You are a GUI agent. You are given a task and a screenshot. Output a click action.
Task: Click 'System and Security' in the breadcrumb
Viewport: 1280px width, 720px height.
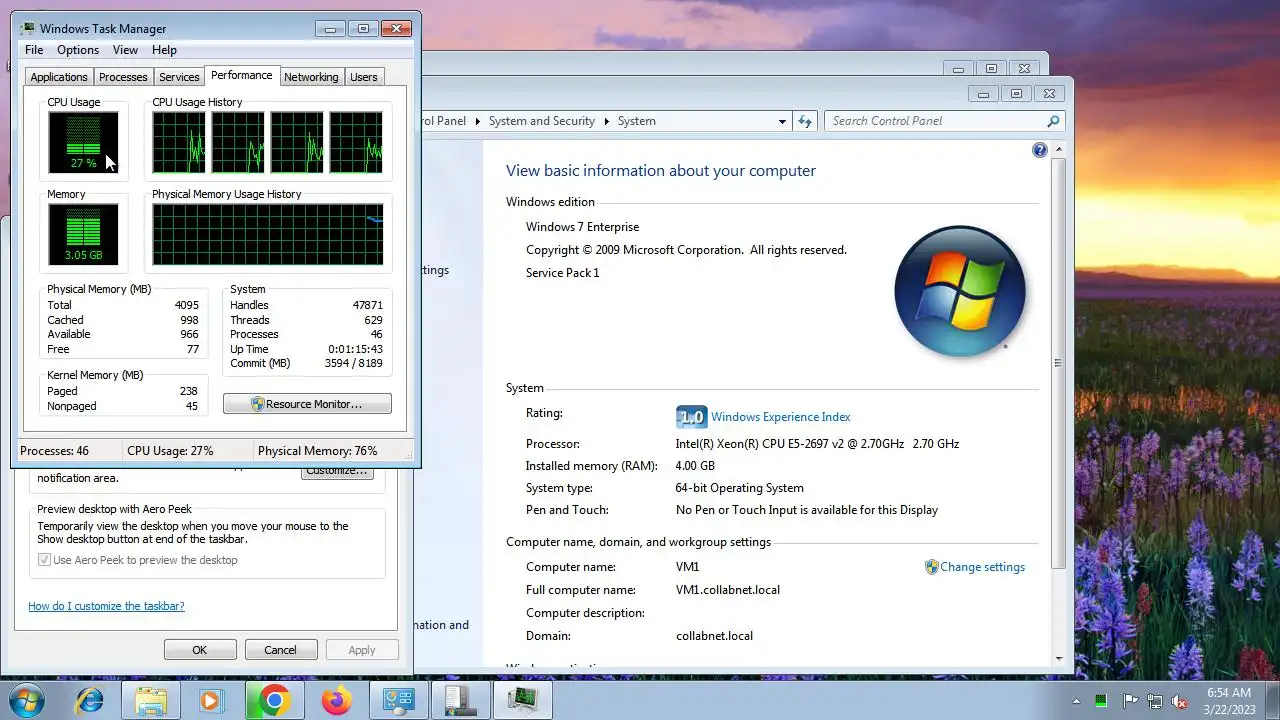click(x=542, y=121)
